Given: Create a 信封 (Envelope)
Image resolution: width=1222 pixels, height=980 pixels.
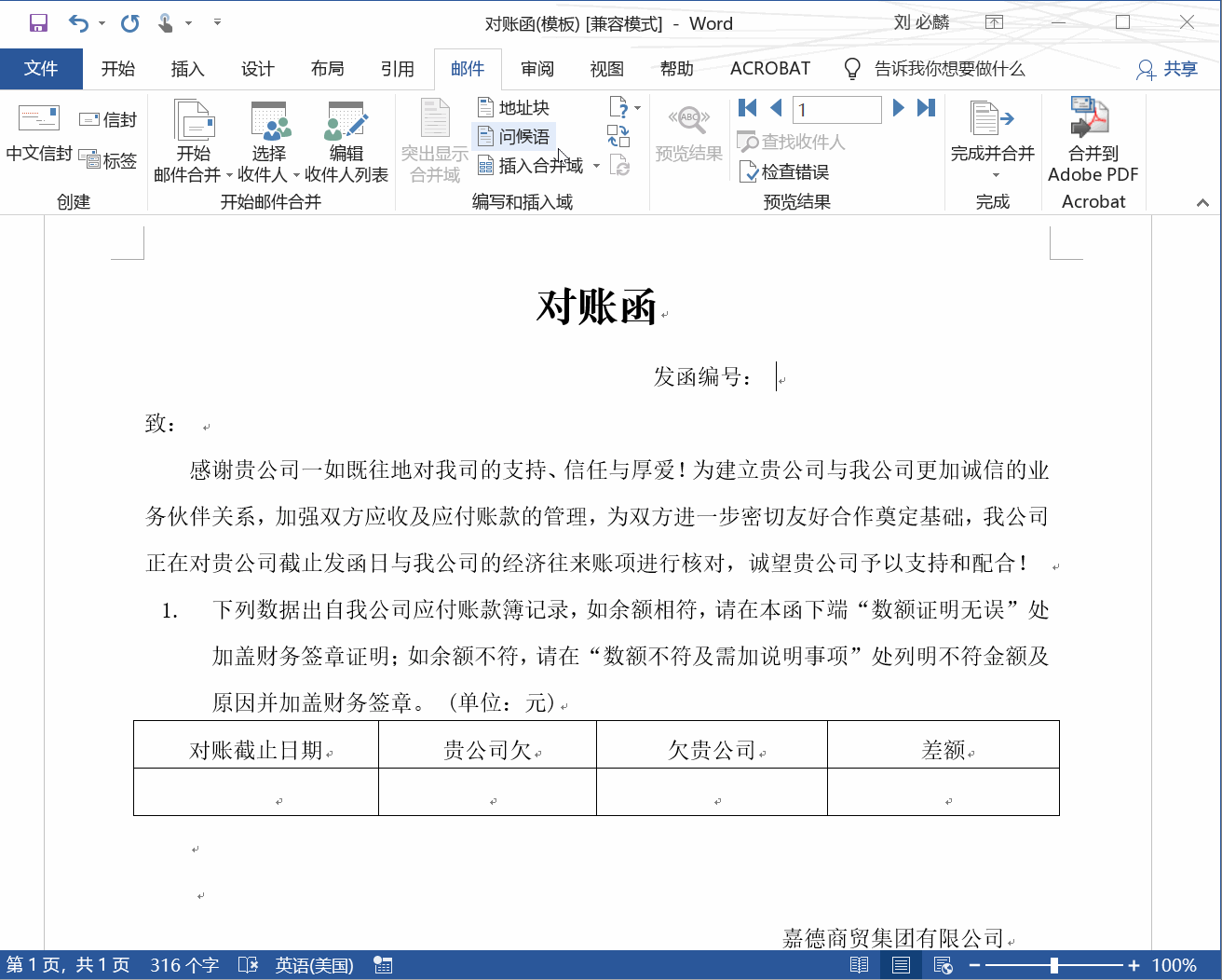Looking at the screenshot, I should [105, 118].
